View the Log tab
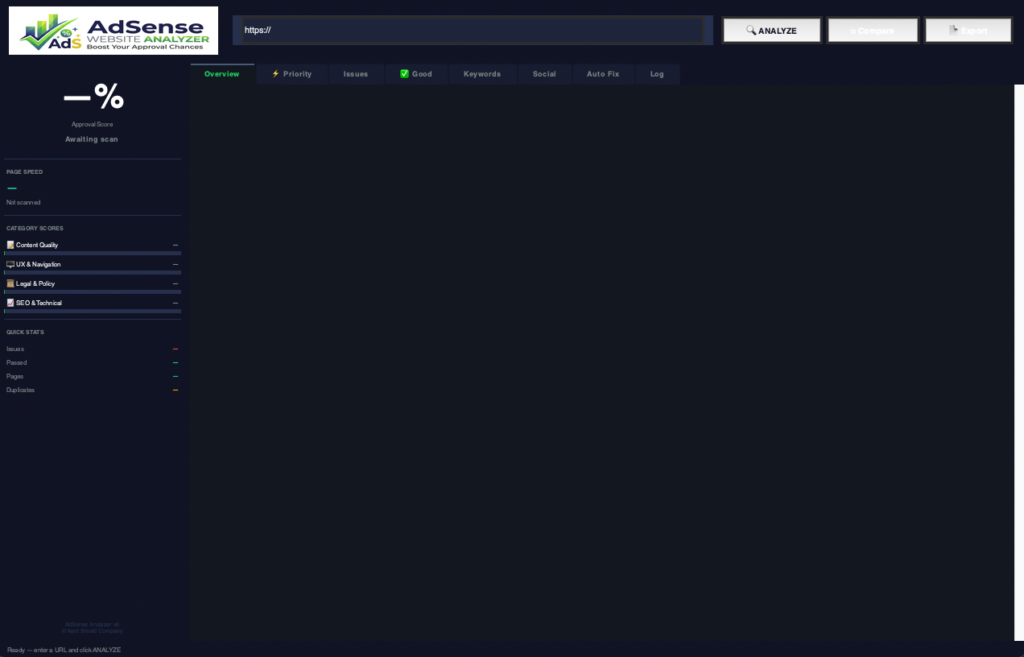The height and width of the screenshot is (657, 1024). tap(657, 73)
